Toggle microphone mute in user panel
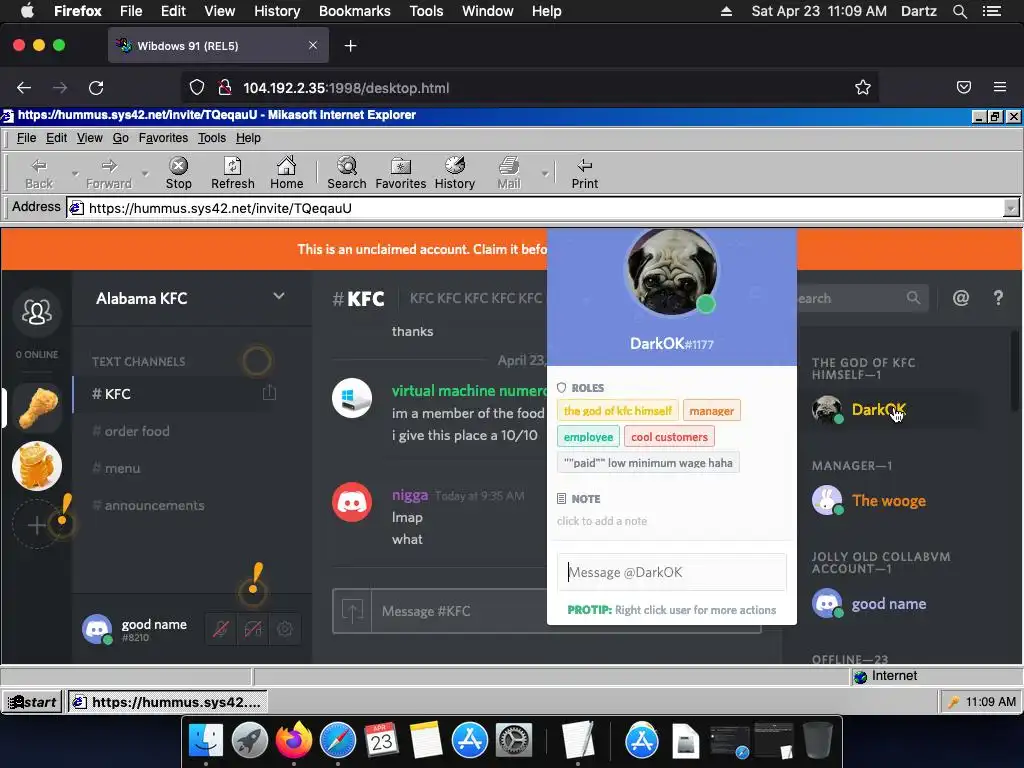 [221, 629]
